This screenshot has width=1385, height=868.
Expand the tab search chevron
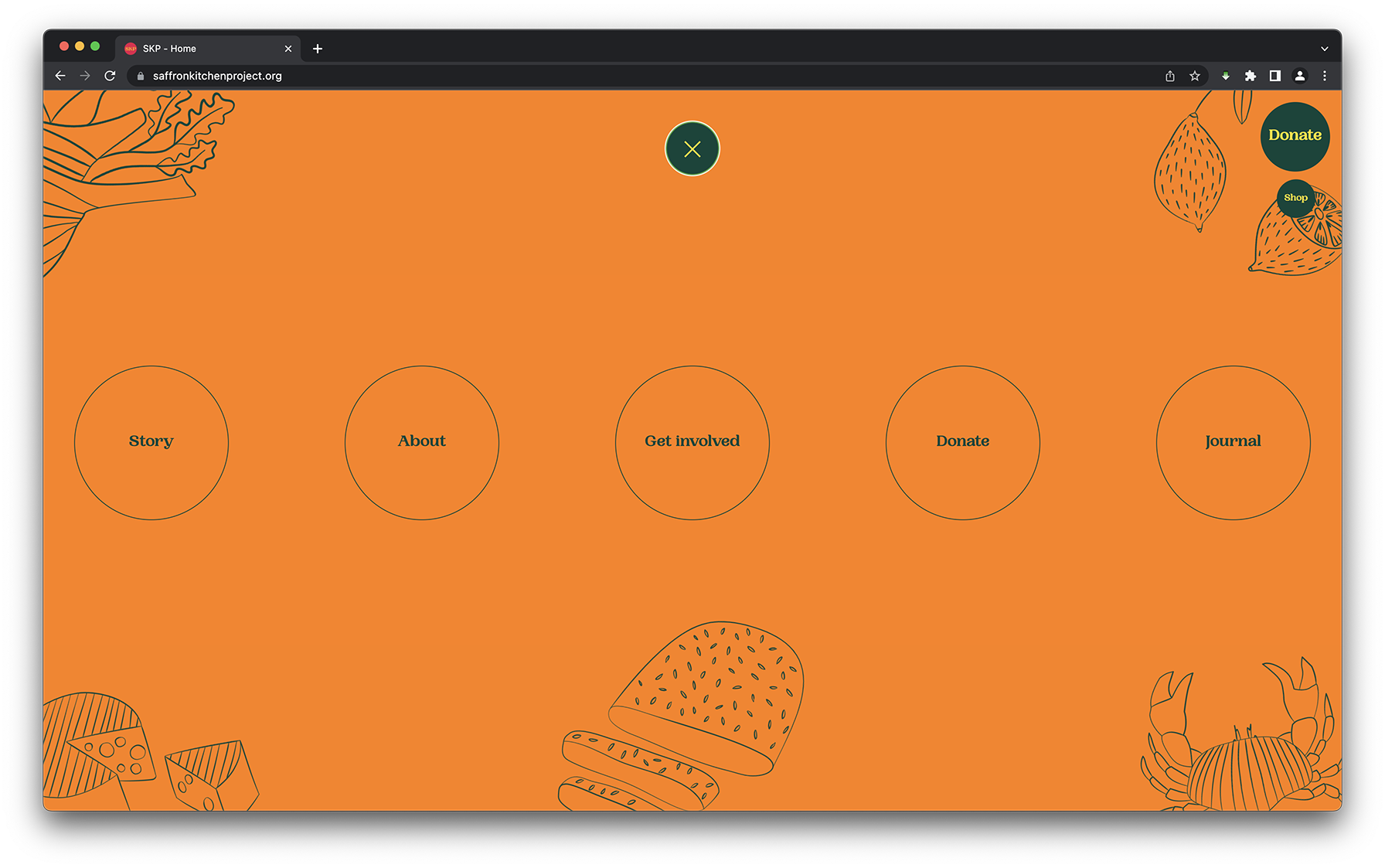(x=1325, y=49)
